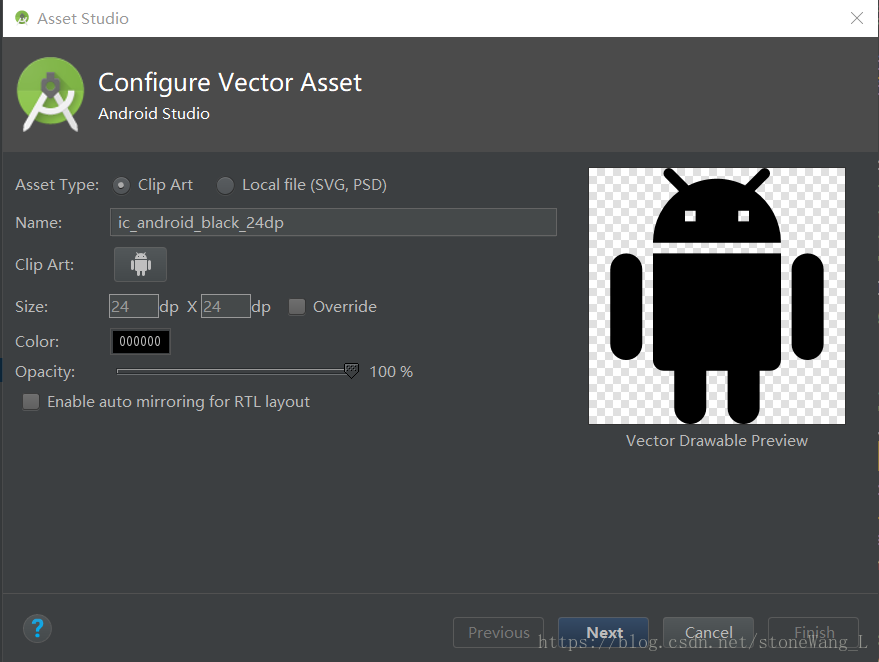Click the width size field 24
This screenshot has height=662, width=879.
[133, 307]
